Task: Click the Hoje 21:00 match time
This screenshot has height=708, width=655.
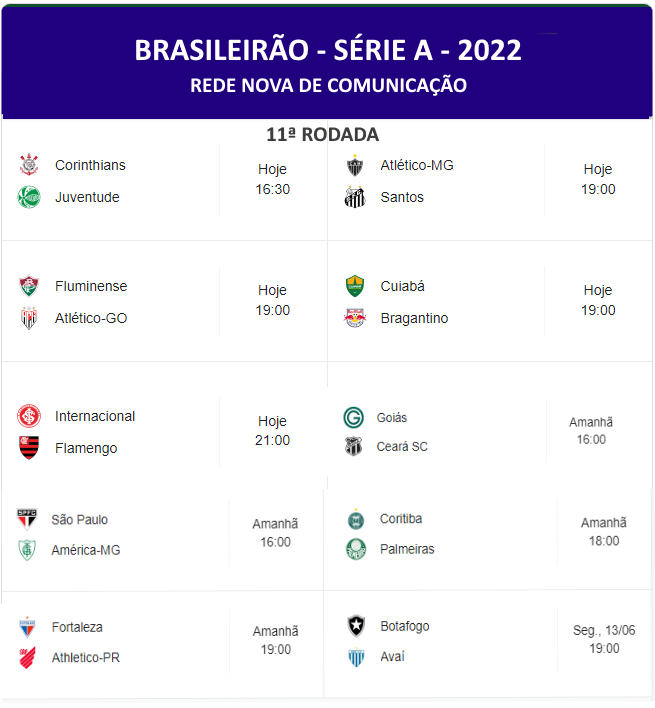Action: (x=273, y=430)
